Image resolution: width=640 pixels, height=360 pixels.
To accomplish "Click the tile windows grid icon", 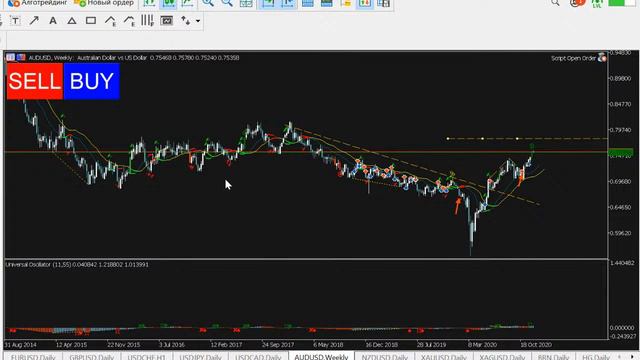I will click(x=246, y=3).
